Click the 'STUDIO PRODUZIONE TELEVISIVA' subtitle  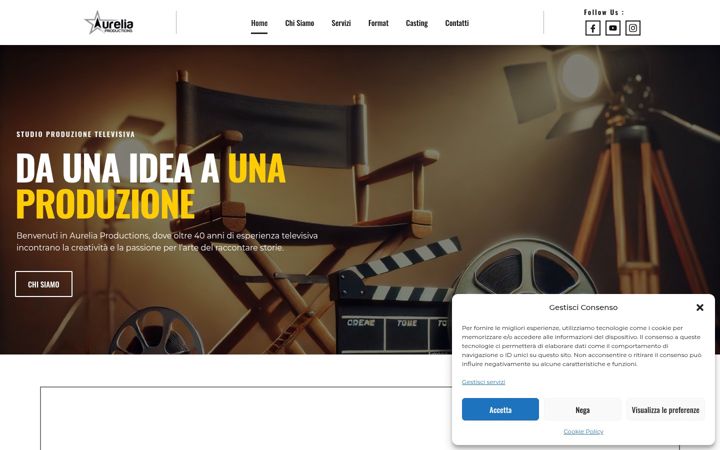(76, 134)
